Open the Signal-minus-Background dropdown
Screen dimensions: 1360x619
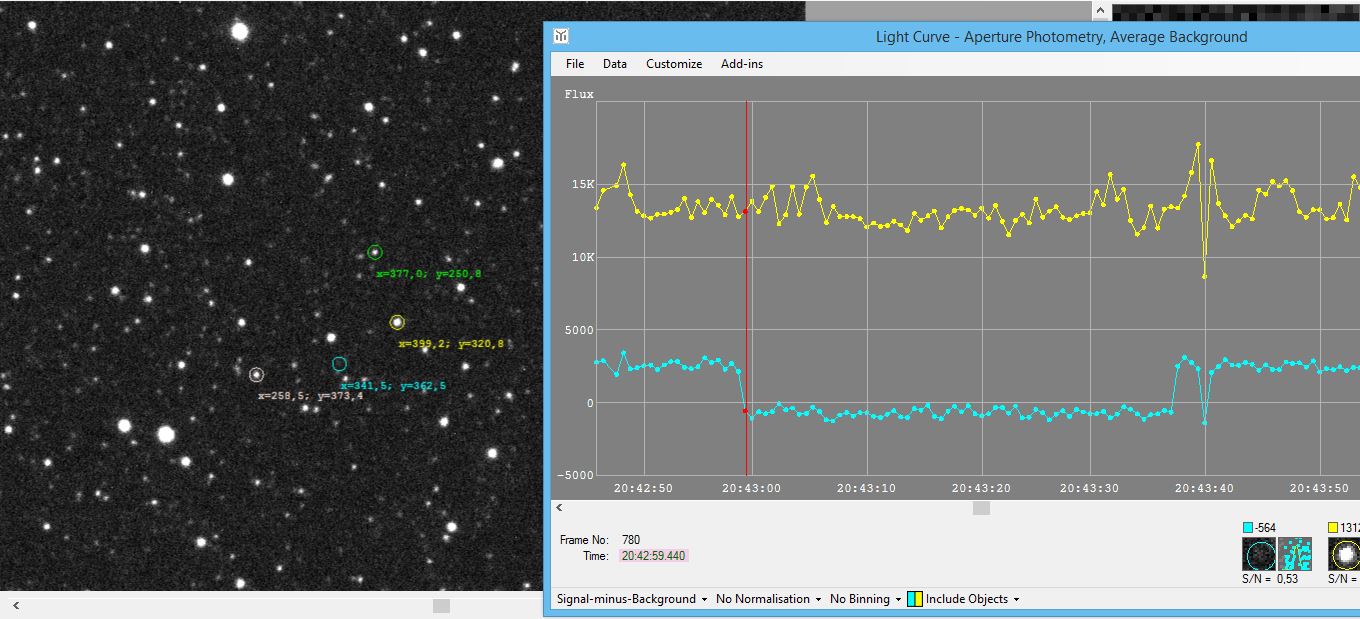coord(631,599)
